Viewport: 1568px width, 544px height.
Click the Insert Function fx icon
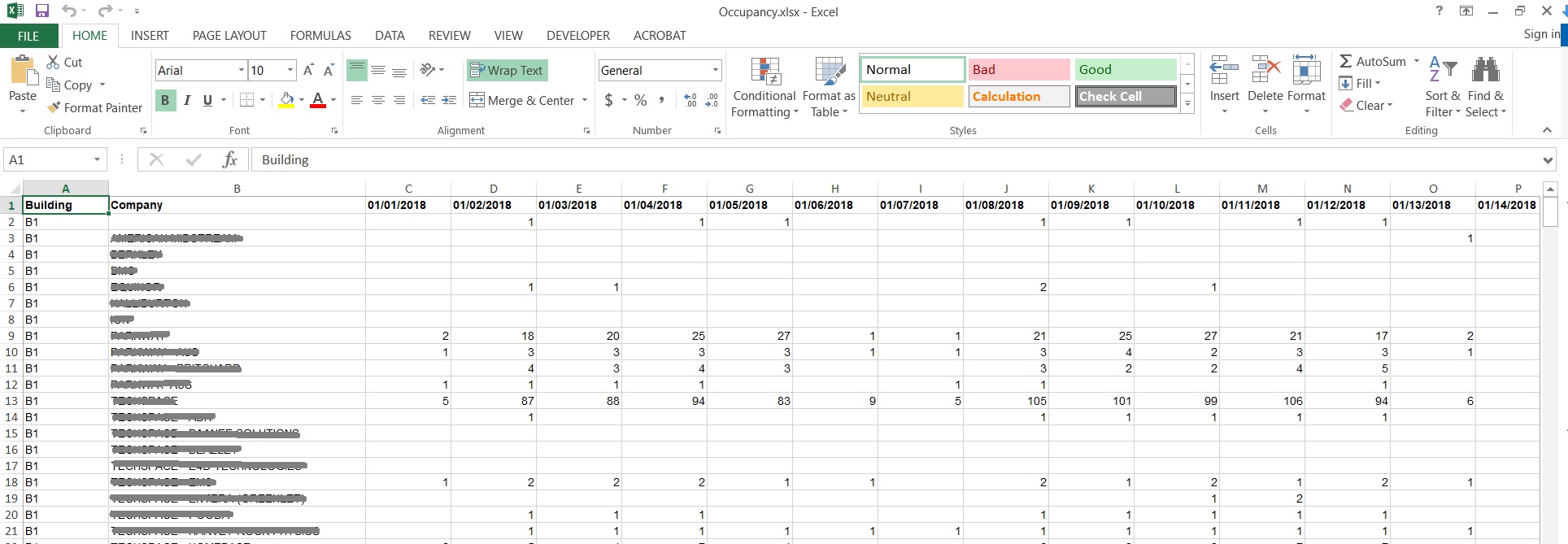(229, 159)
